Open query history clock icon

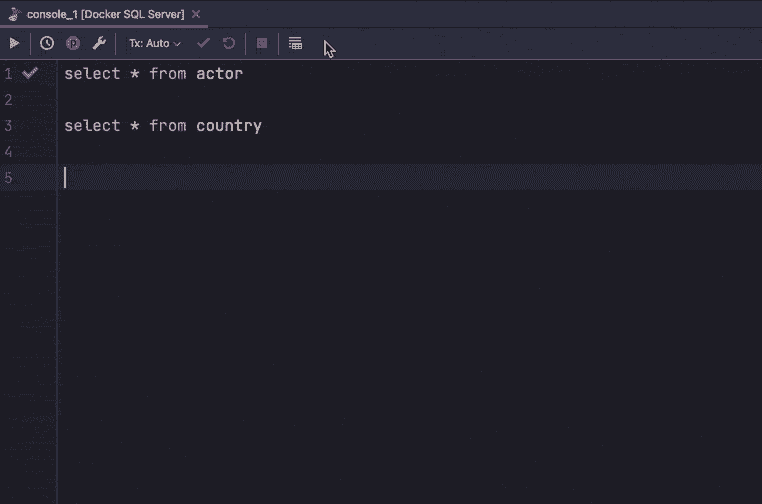coord(47,43)
